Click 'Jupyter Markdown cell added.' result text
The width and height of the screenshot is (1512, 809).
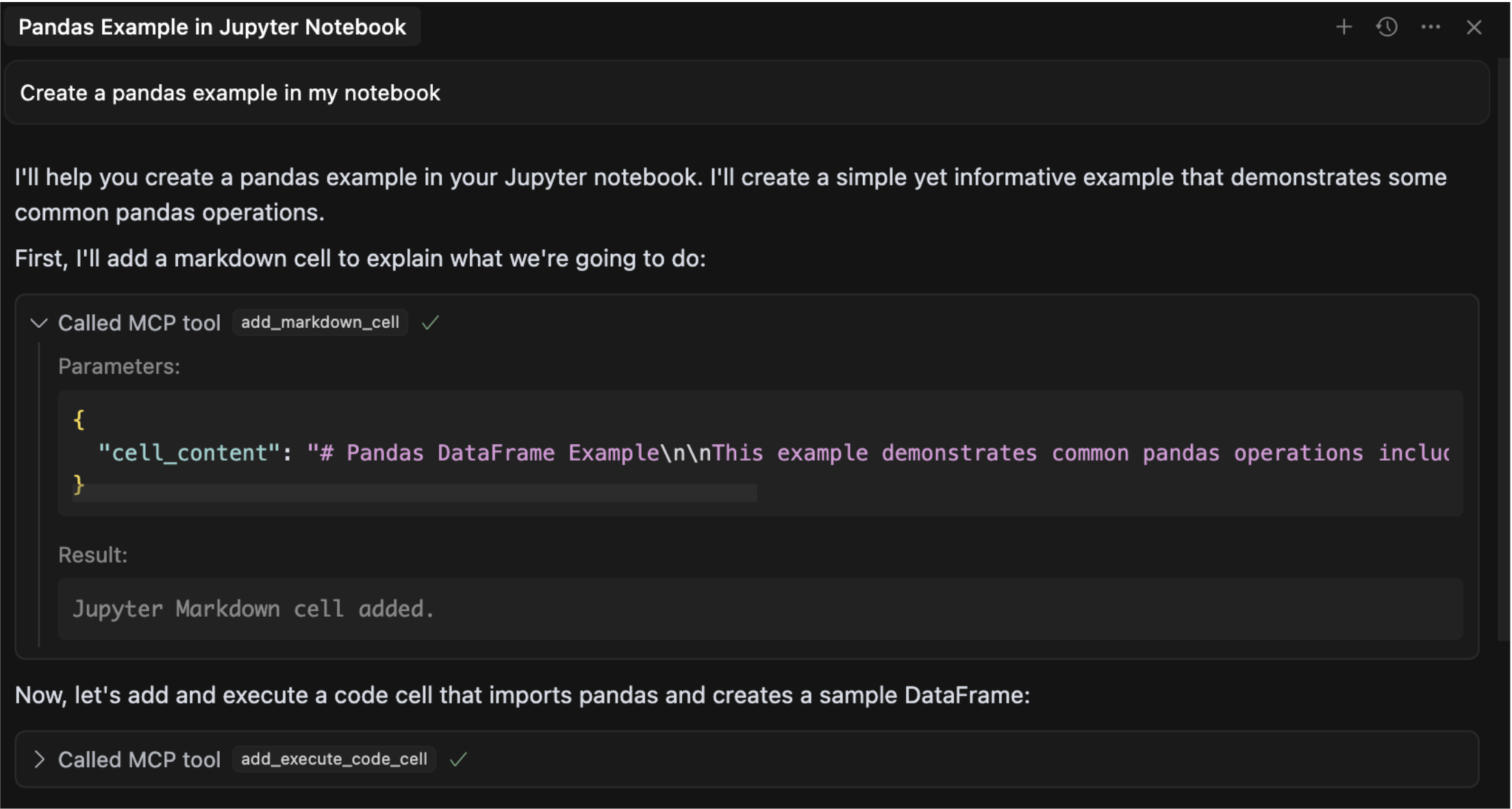[253, 608]
